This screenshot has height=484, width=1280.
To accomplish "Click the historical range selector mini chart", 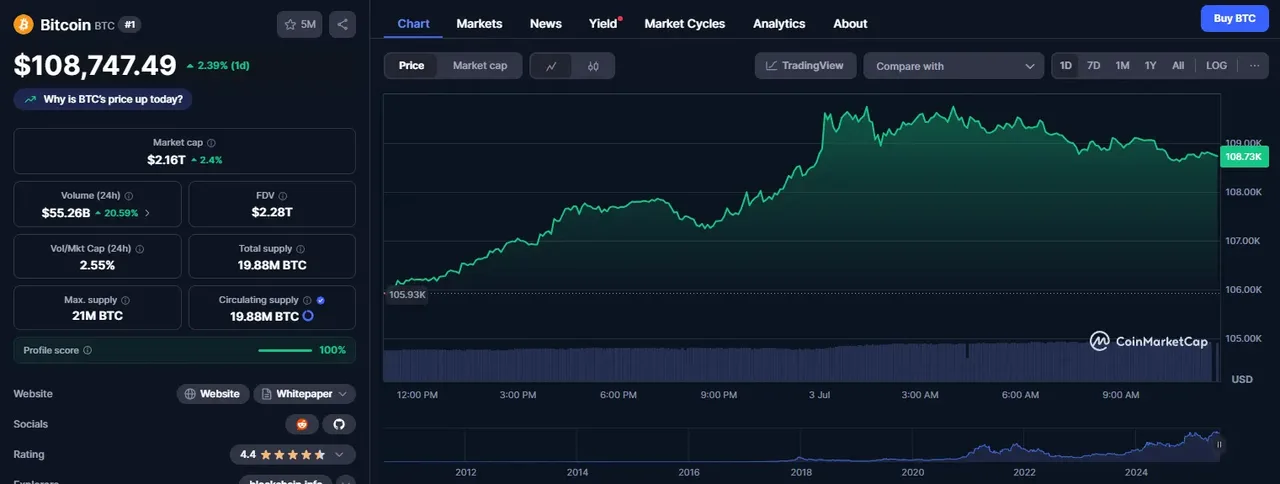I will click(x=801, y=445).
